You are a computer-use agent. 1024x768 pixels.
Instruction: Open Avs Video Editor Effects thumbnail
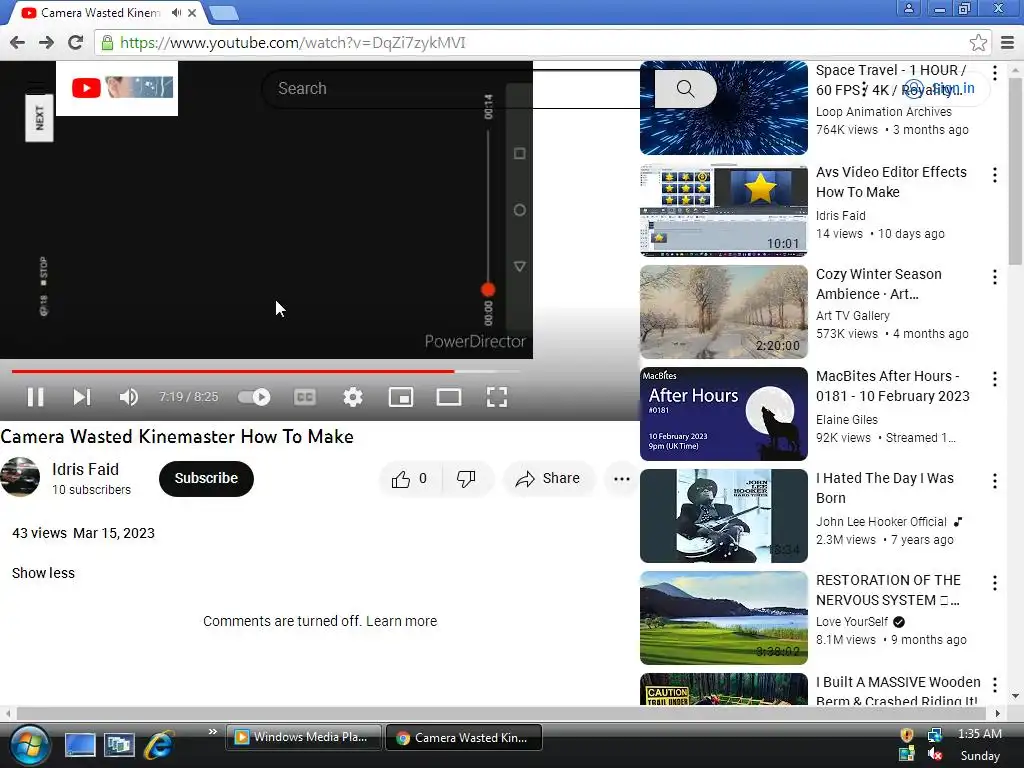point(724,210)
